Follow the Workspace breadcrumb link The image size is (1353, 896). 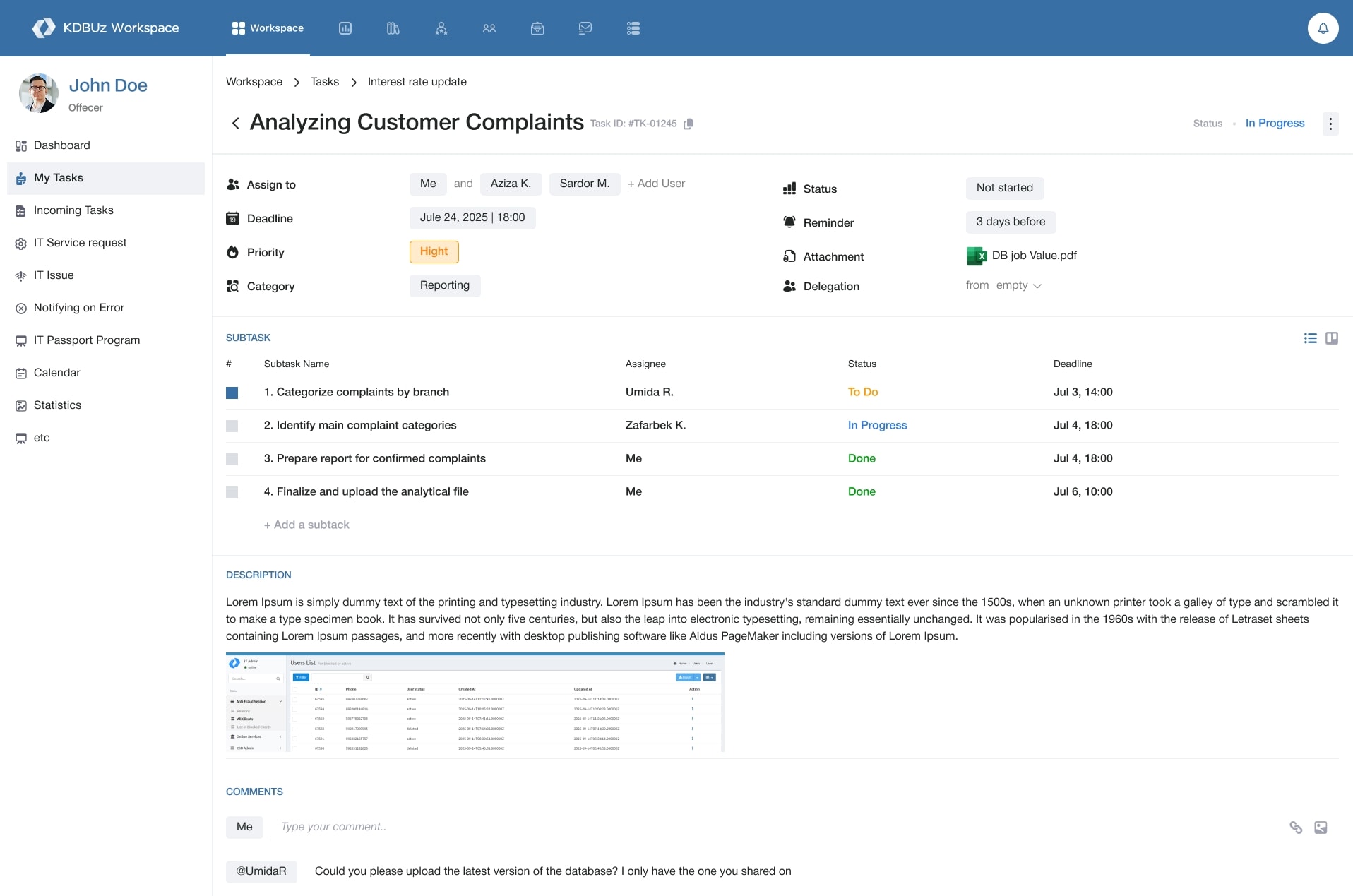(254, 82)
